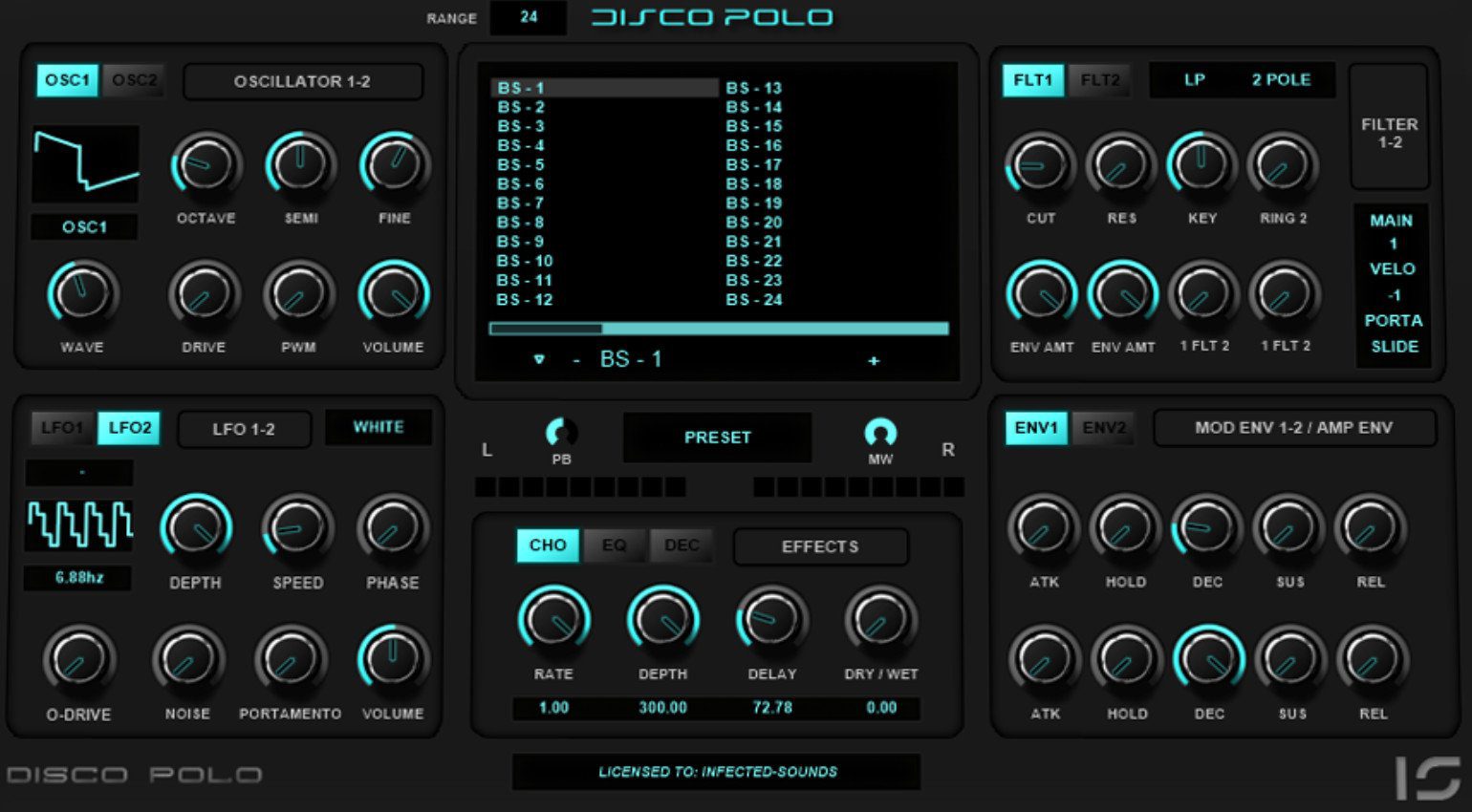Click the PORTAMENTO knob
This screenshot has width=1472, height=812.
(290, 659)
